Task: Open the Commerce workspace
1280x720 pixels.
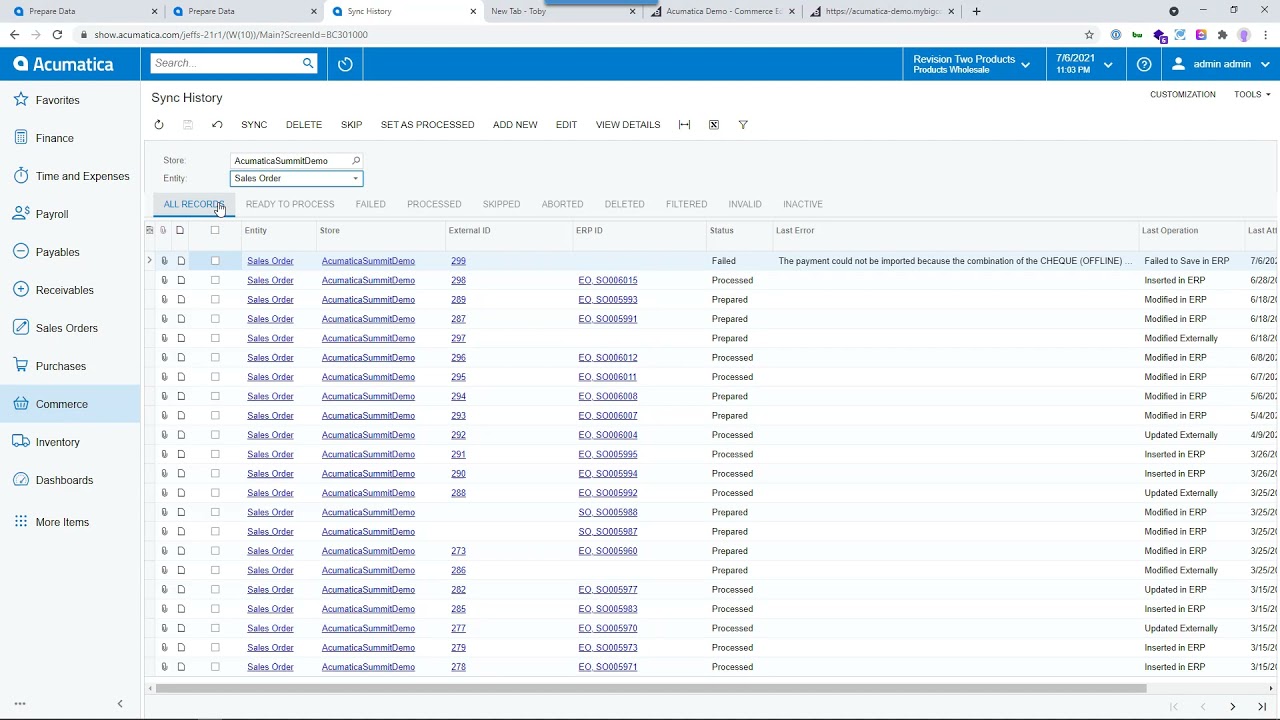Action: pos(70,404)
